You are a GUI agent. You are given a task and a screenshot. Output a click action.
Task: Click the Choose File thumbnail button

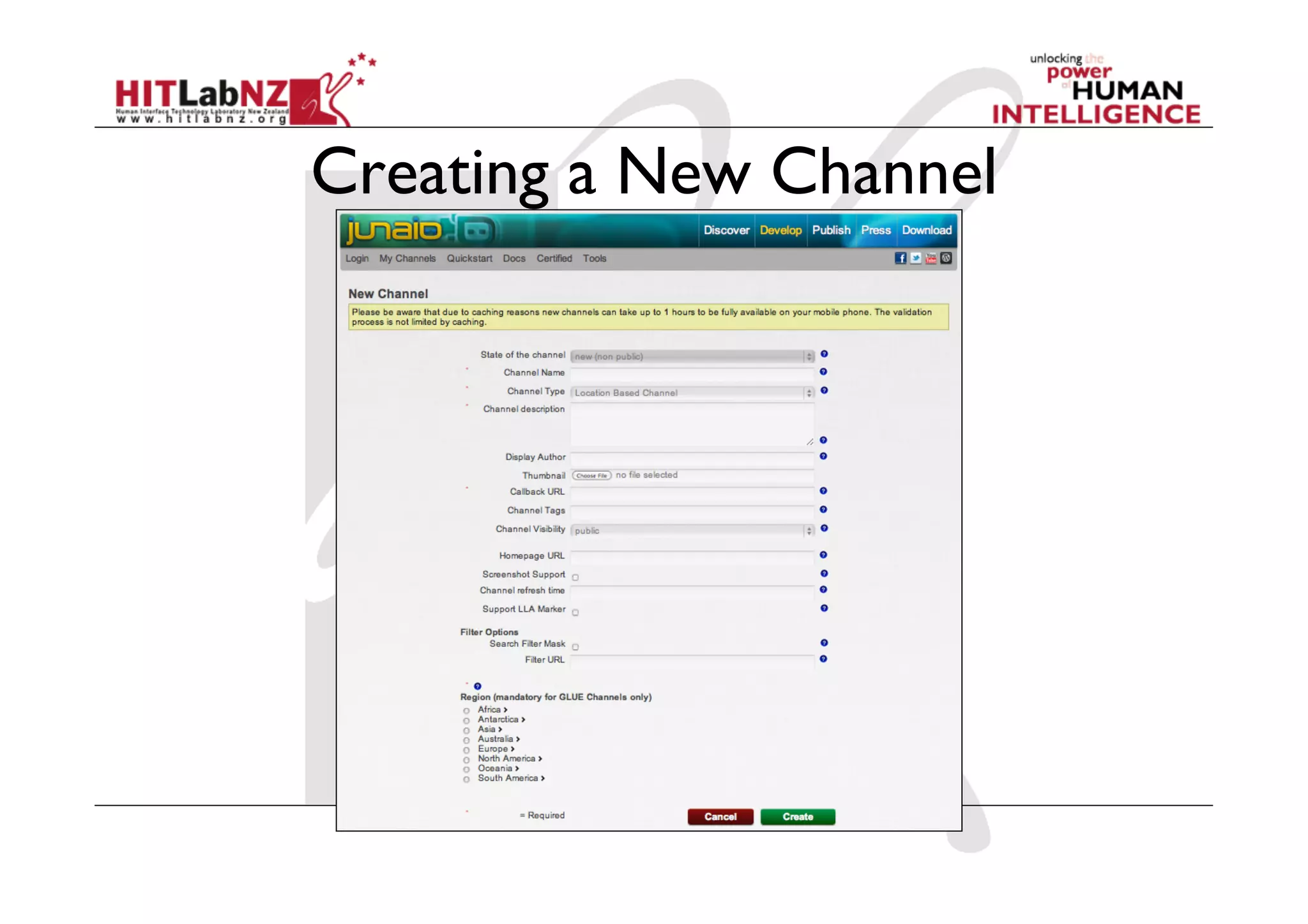591,475
